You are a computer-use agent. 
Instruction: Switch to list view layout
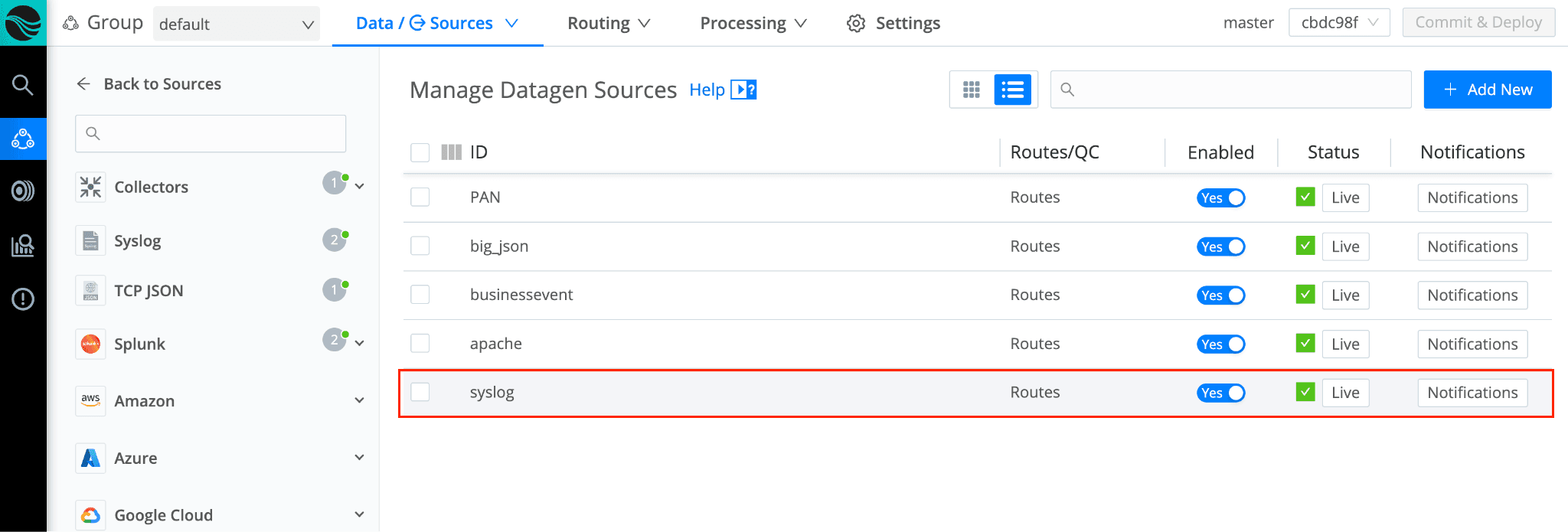click(x=1012, y=90)
